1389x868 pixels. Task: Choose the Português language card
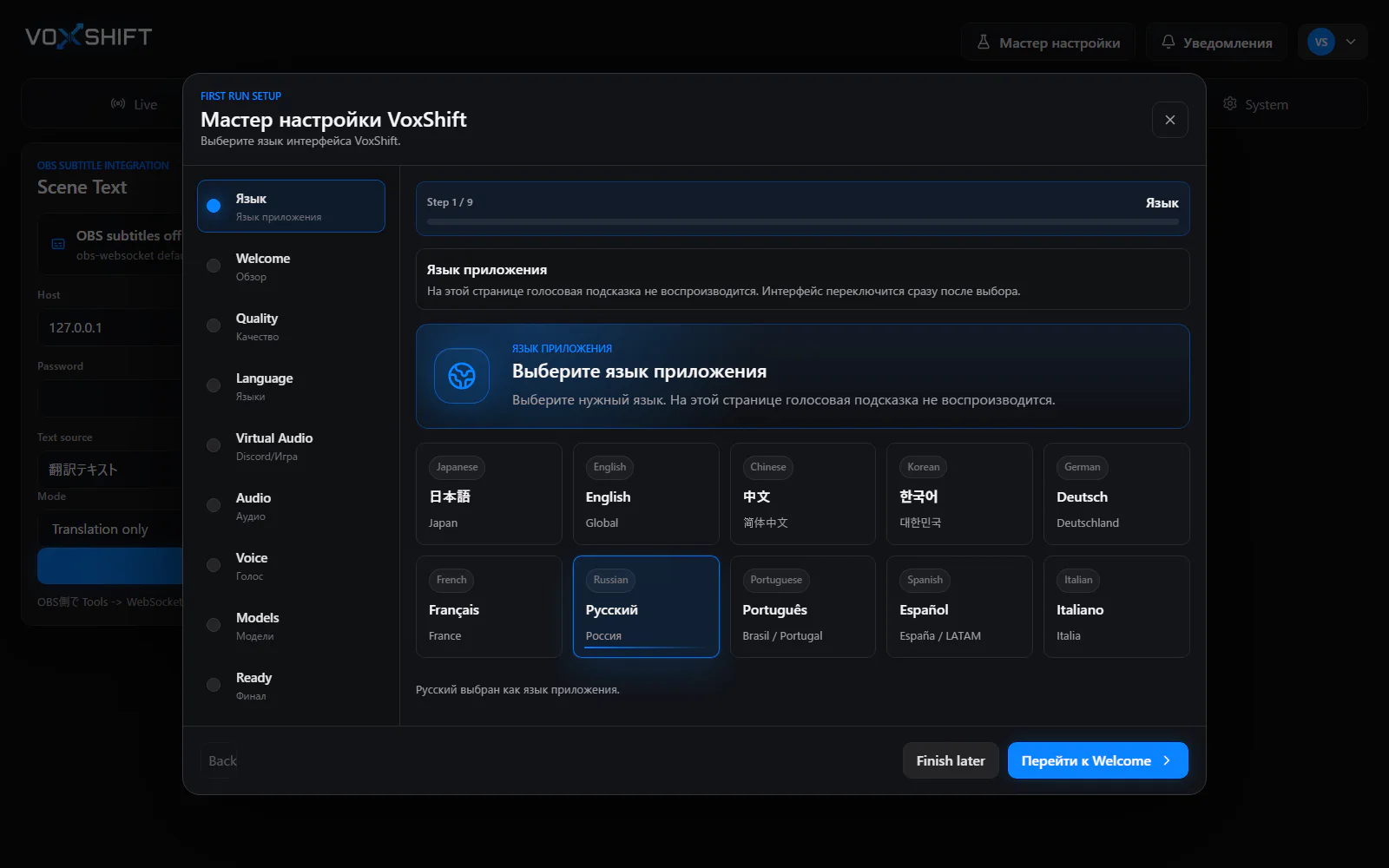point(803,607)
